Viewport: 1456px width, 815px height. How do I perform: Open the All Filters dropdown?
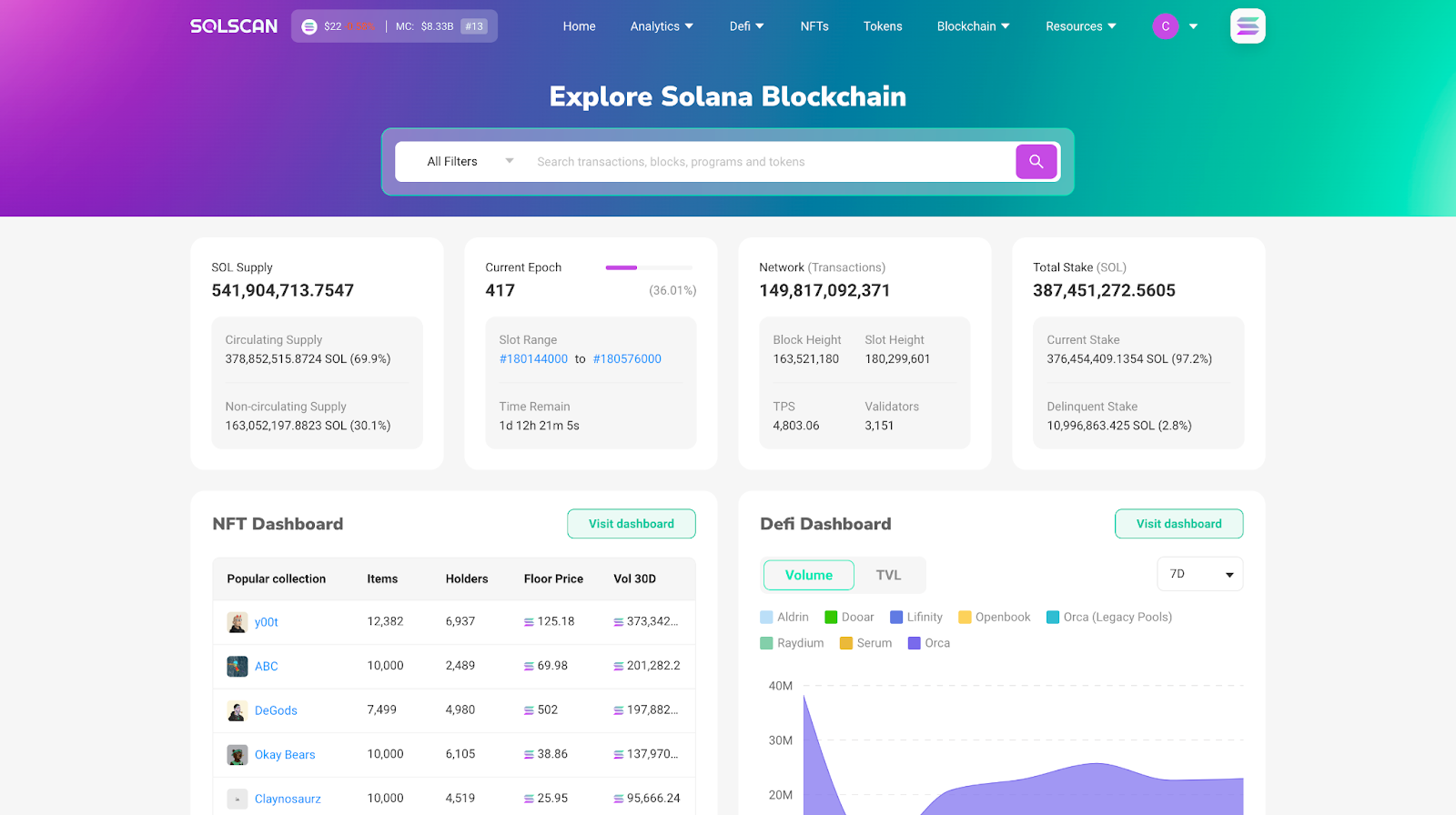click(470, 162)
